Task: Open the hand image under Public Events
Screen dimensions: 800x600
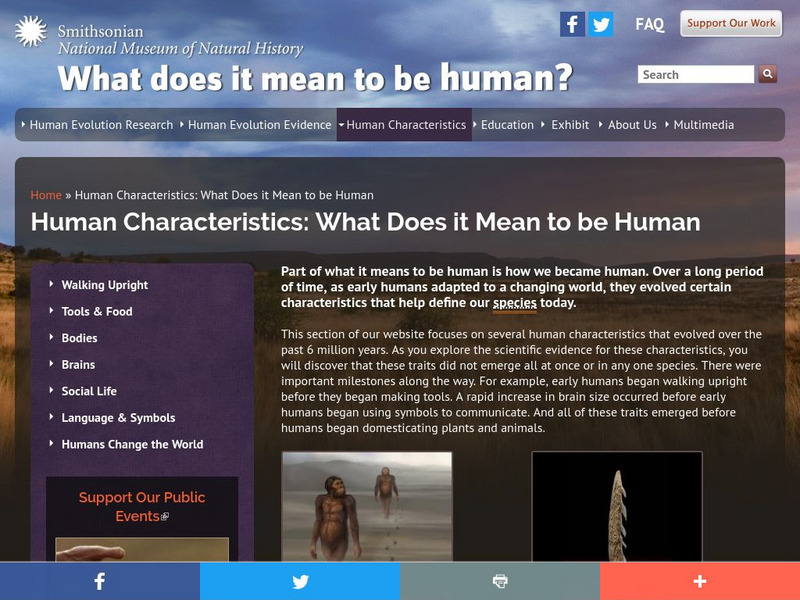Action: (x=142, y=549)
